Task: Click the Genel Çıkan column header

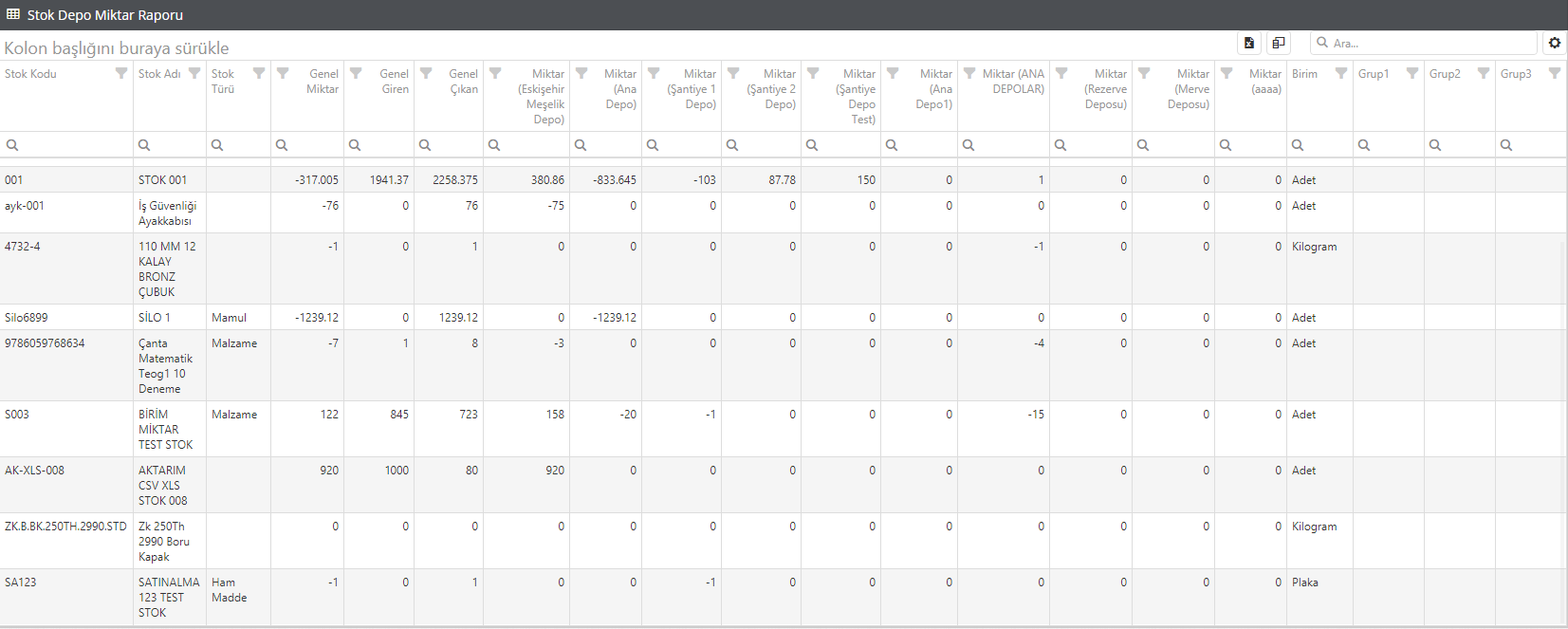Action: [463, 82]
